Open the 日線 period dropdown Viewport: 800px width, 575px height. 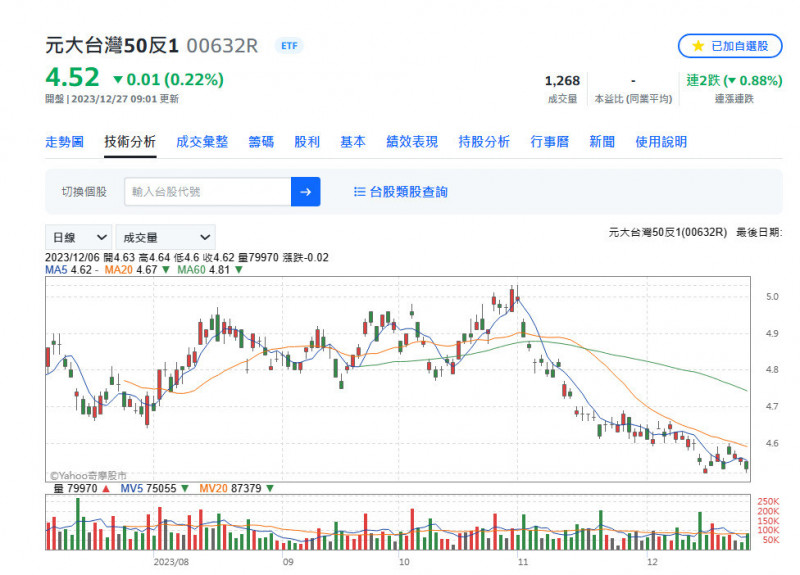point(79,237)
